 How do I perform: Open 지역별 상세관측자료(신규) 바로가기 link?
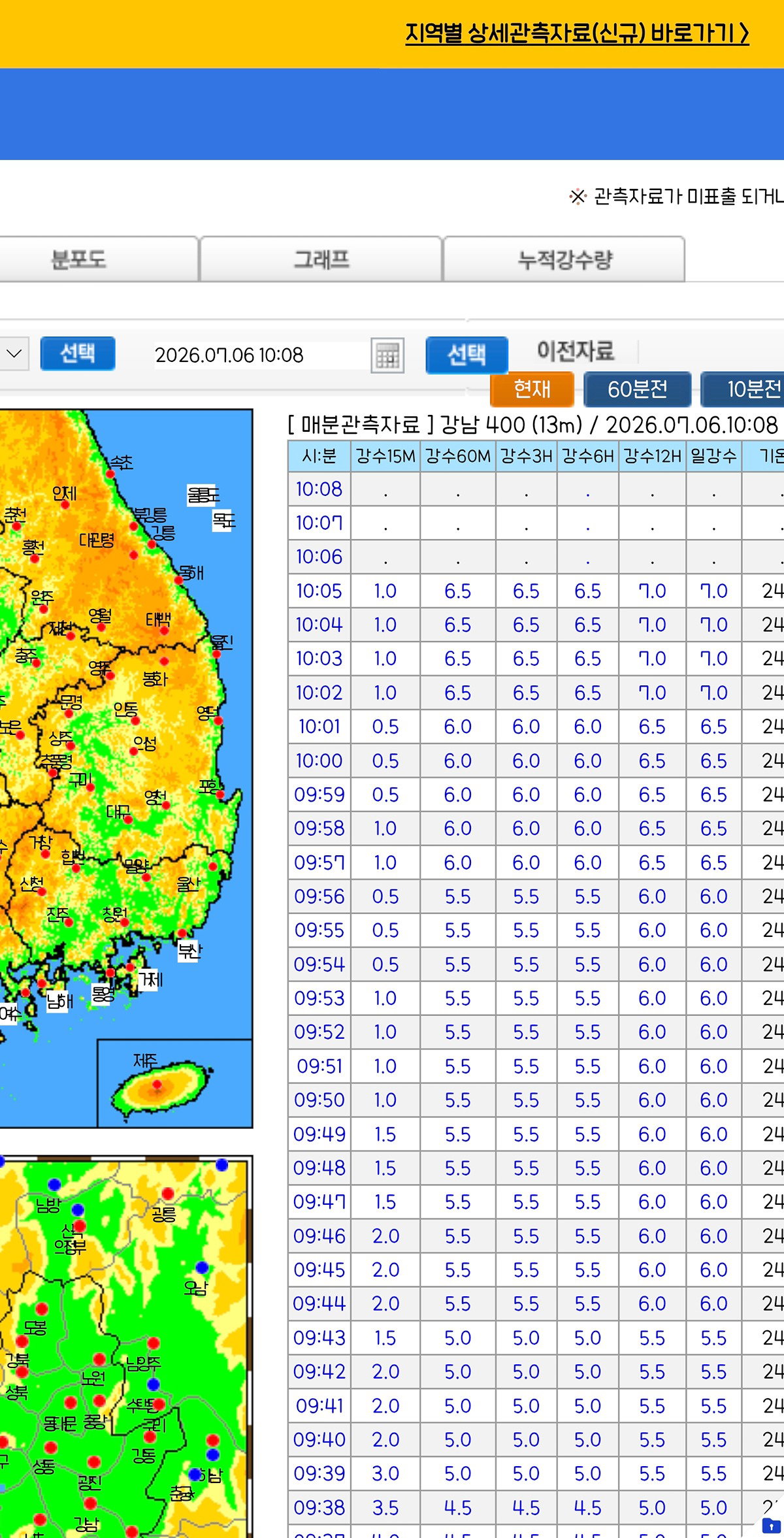[x=577, y=33]
